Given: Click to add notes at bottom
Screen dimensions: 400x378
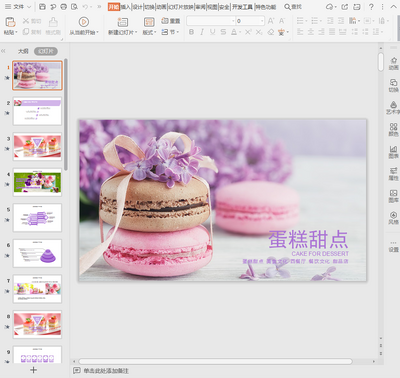Looking at the screenshot, I should 105,370.
